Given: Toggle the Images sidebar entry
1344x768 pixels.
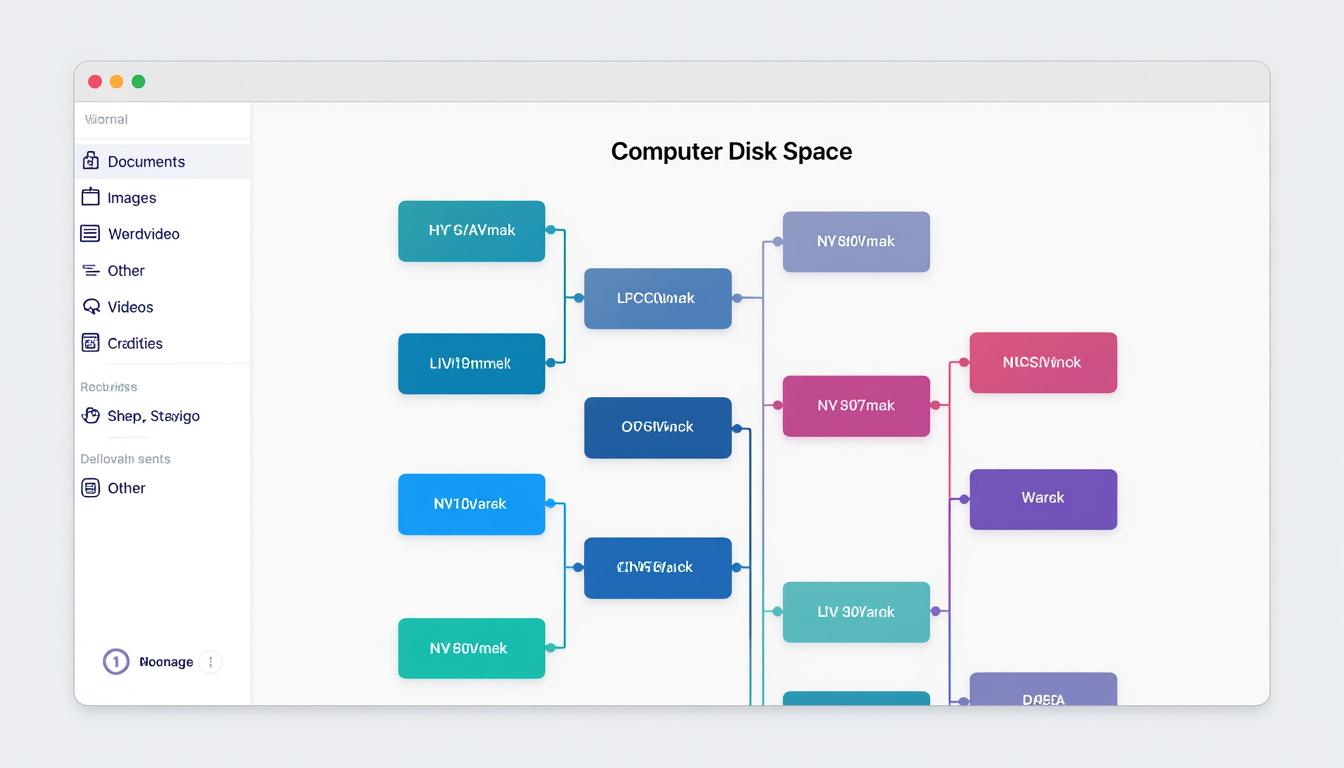Looking at the screenshot, I should tap(132, 197).
